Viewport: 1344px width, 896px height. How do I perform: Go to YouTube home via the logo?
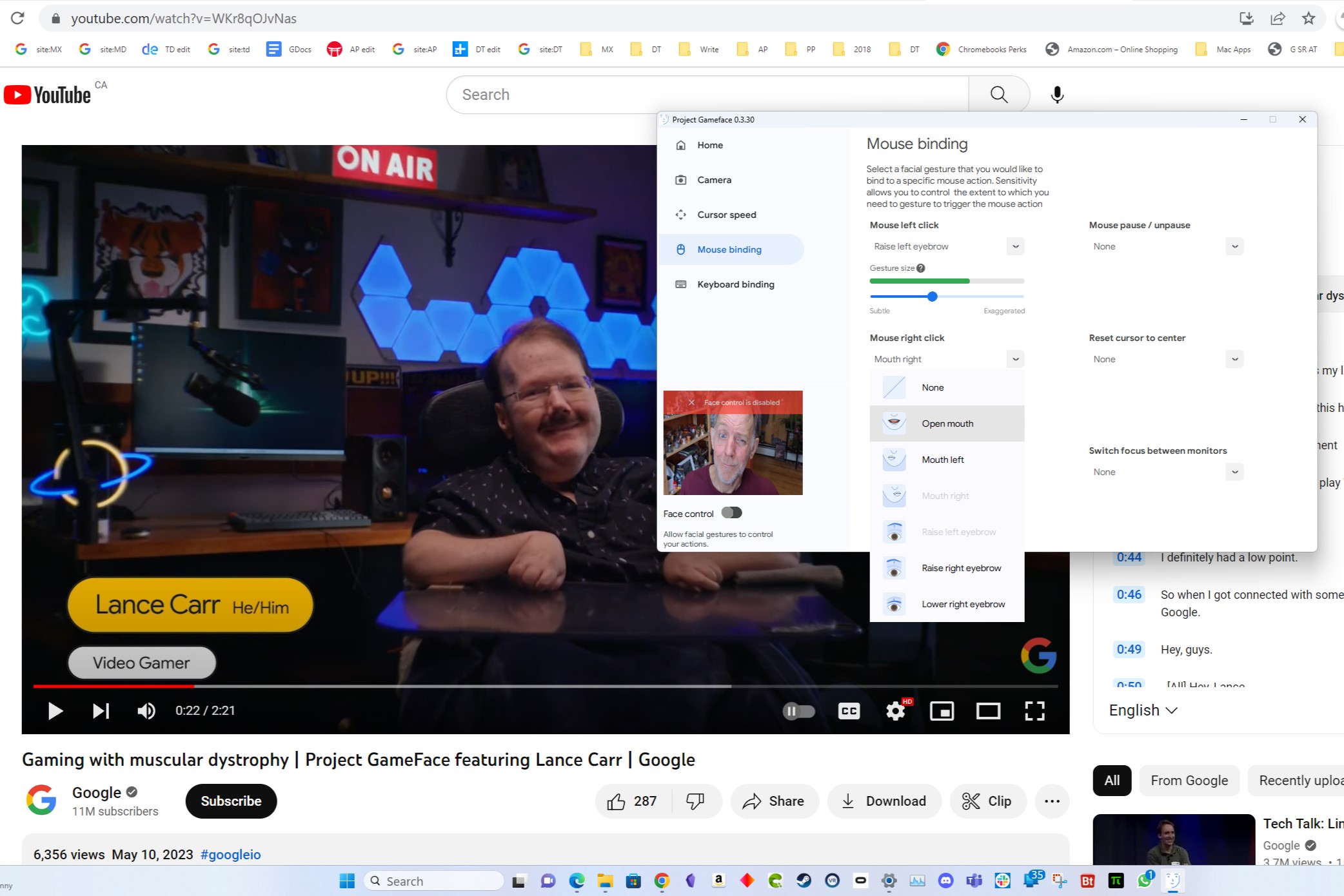pos(48,95)
